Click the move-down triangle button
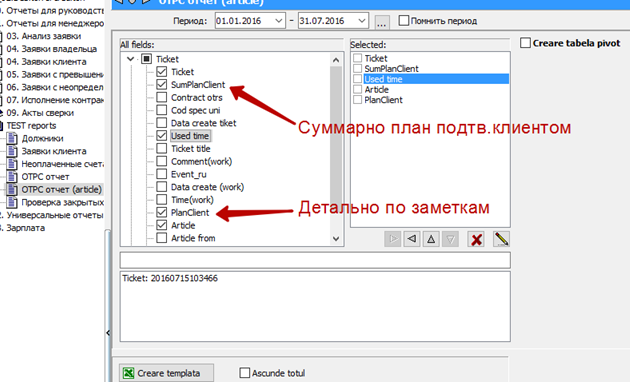Image resolution: width=630 pixels, height=383 pixels. click(x=450, y=239)
